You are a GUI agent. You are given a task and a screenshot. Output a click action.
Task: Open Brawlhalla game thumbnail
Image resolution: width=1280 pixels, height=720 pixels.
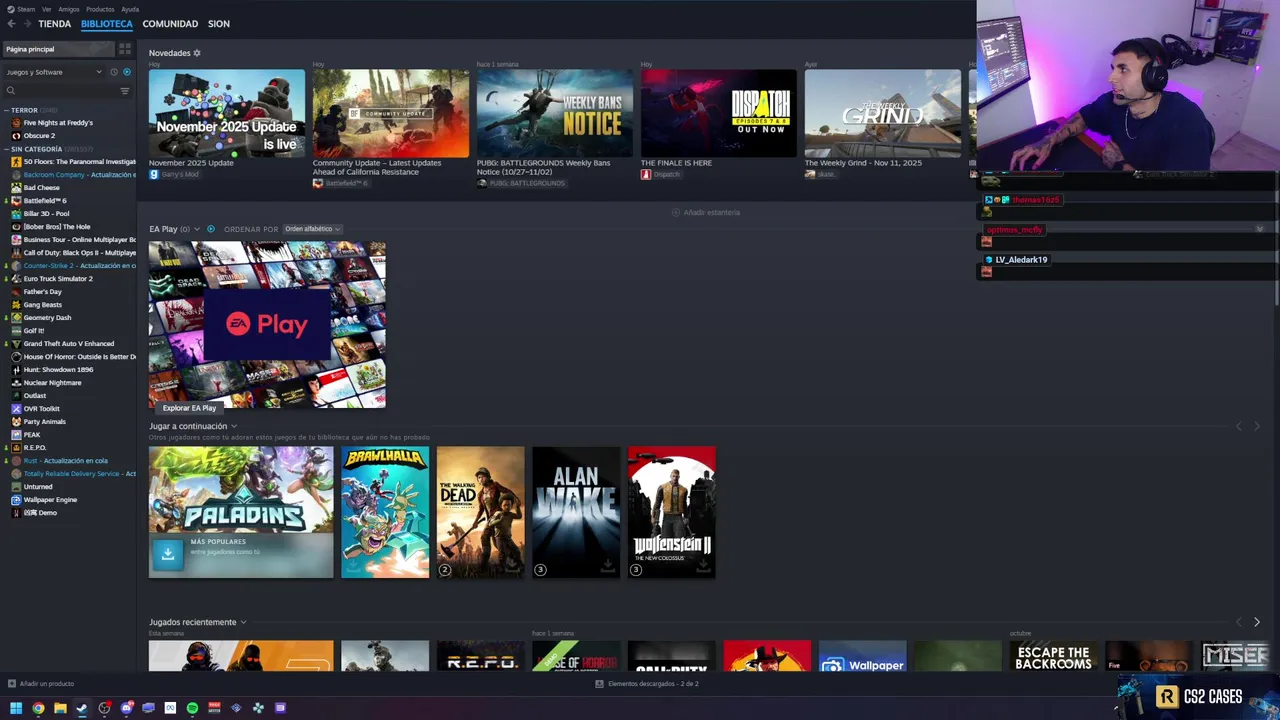385,512
